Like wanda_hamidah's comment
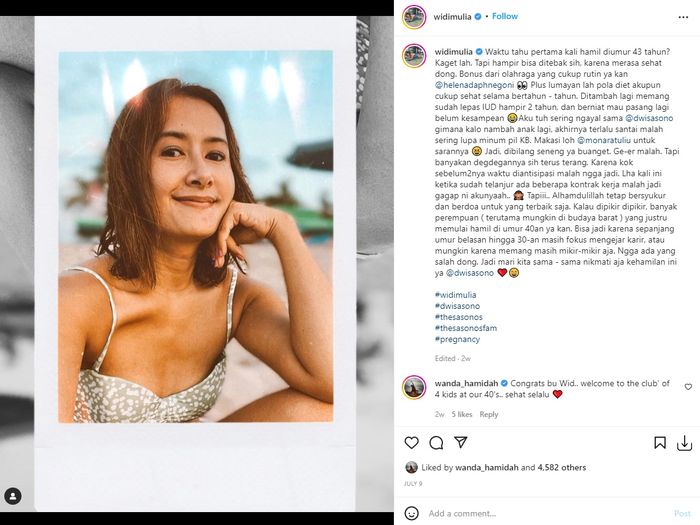The height and width of the screenshot is (525, 700). [687, 386]
